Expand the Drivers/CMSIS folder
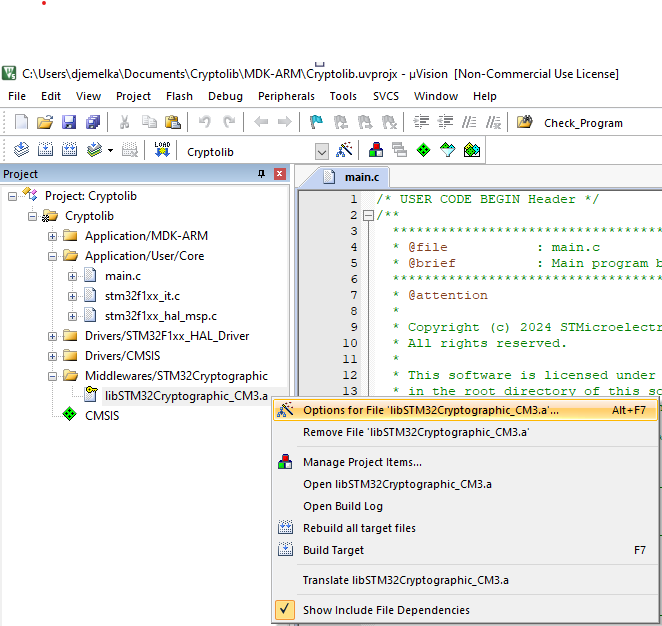This screenshot has height=626, width=662. click(x=52, y=356)
